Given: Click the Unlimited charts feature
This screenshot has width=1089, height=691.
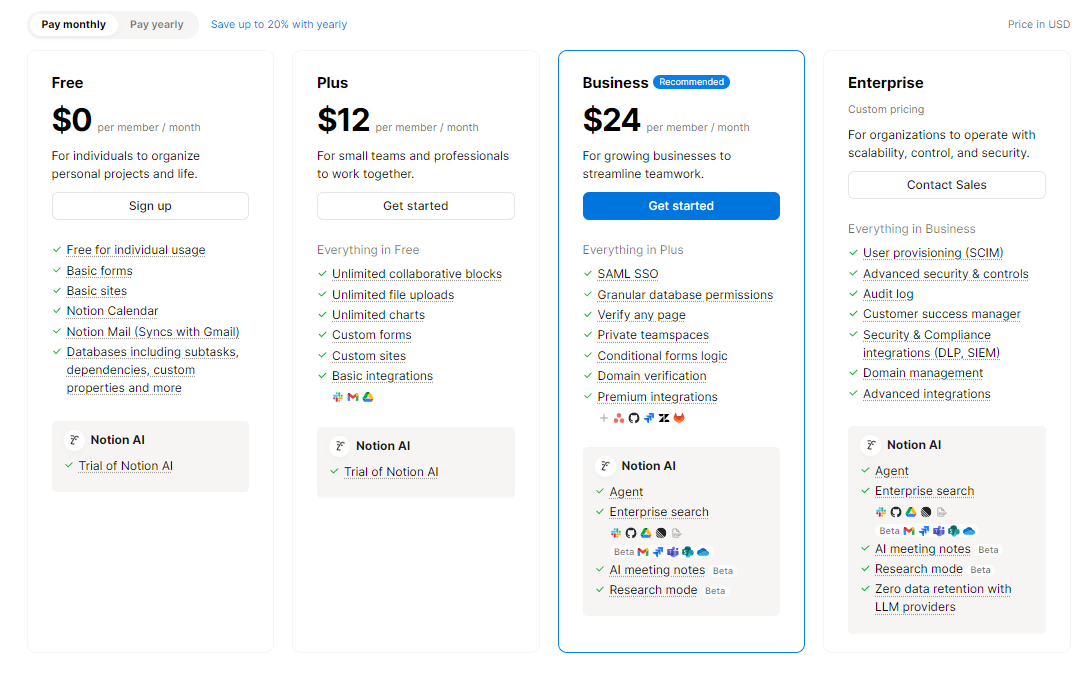Looking at the screenshot, I should (x=378, y=315).
